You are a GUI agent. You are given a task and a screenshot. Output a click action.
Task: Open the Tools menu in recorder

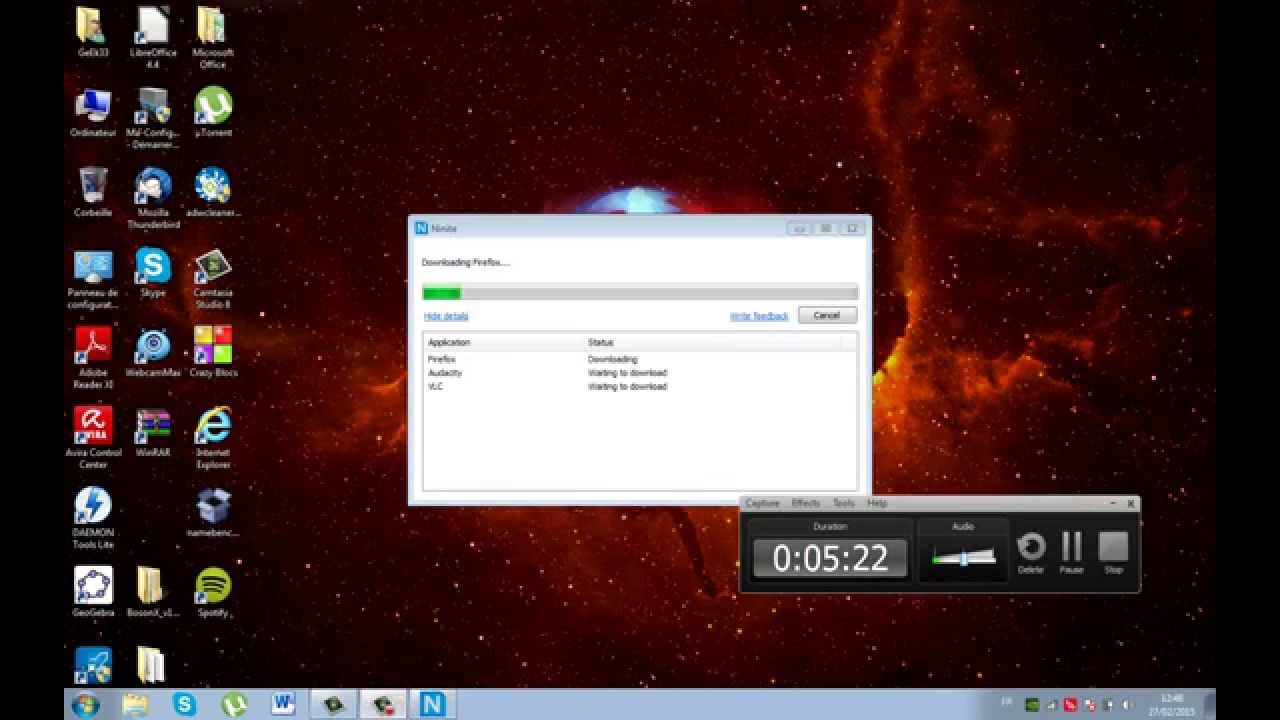click(844, 503)
